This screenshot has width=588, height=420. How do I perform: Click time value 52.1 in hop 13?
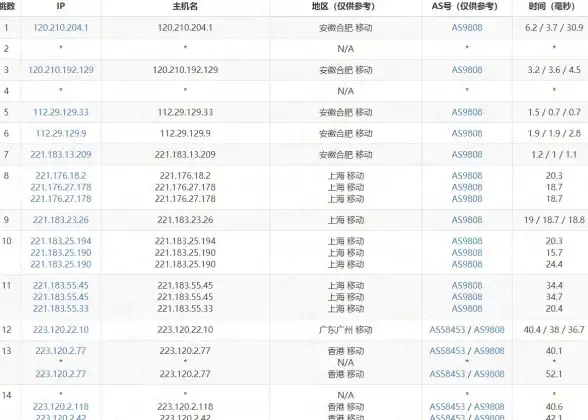point(554,374)
